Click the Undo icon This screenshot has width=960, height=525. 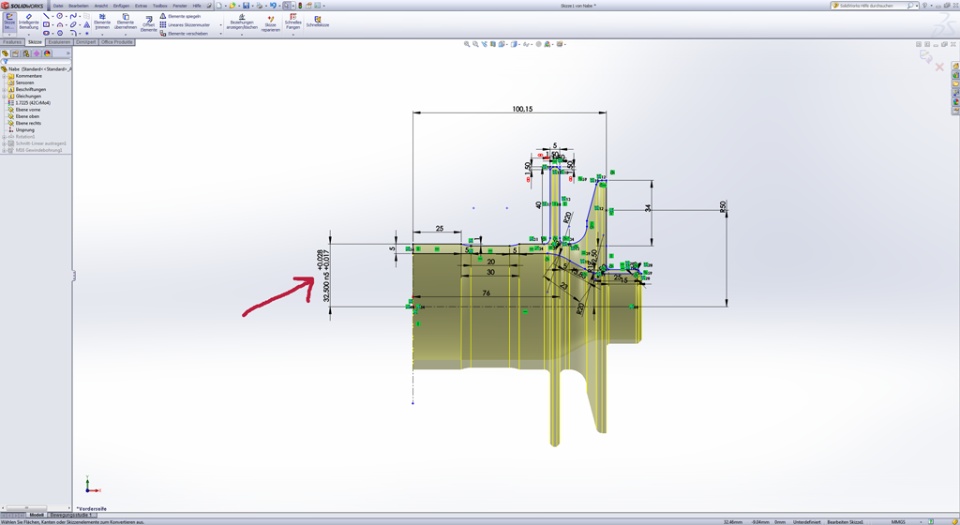pyautogui.click(x=272, y=6)
